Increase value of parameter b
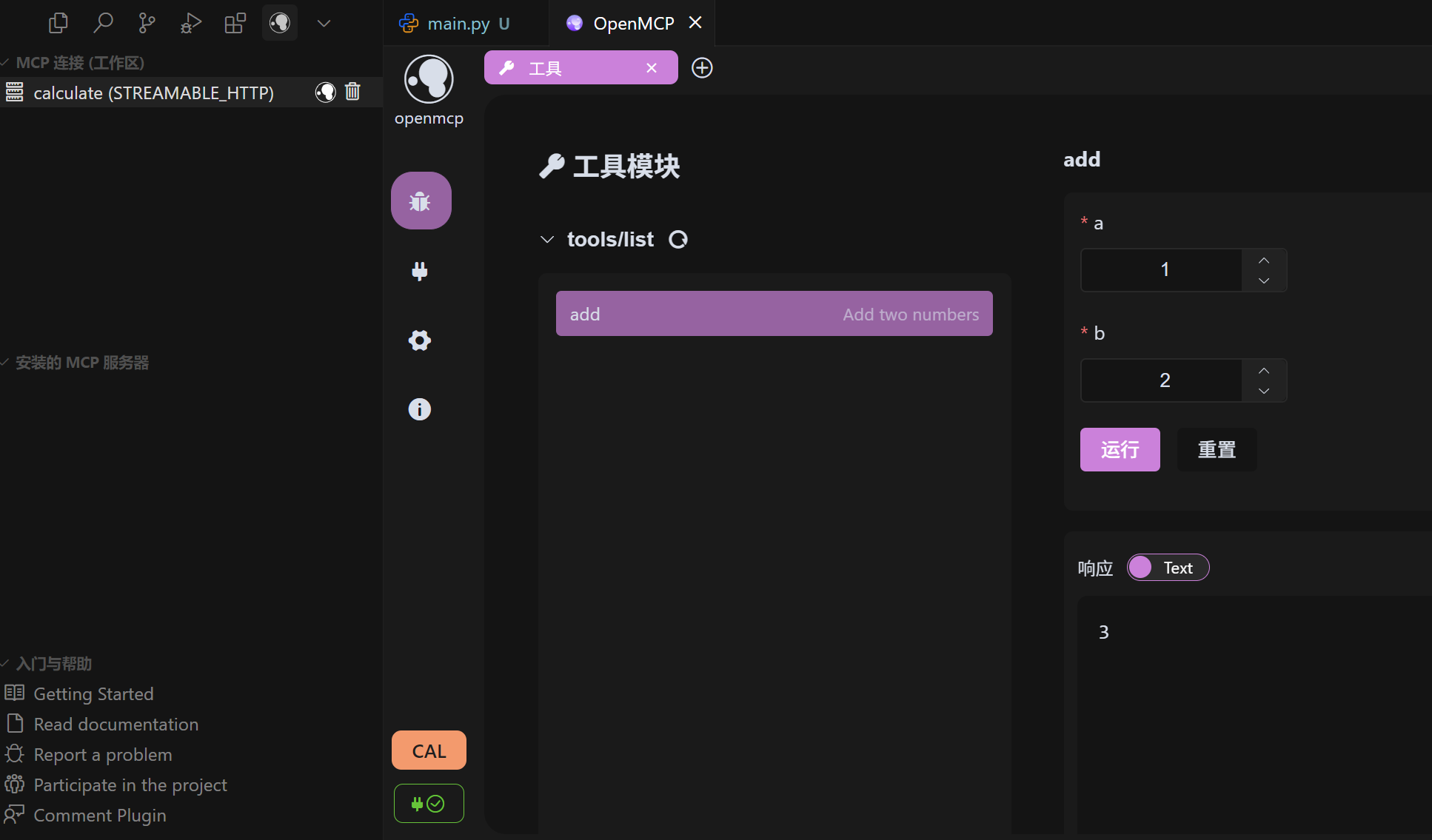1432x840 pixels. coord(1264,370)
